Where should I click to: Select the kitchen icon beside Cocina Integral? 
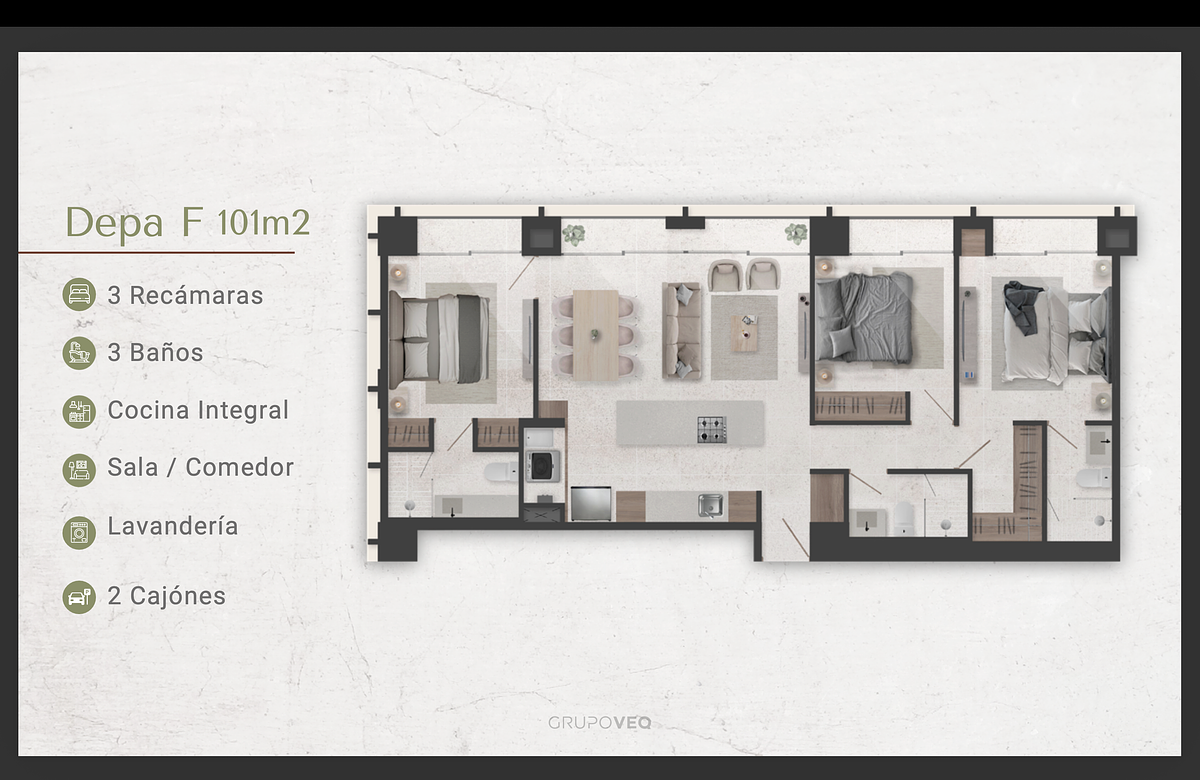pyautogui.click(x=78, y=411)
